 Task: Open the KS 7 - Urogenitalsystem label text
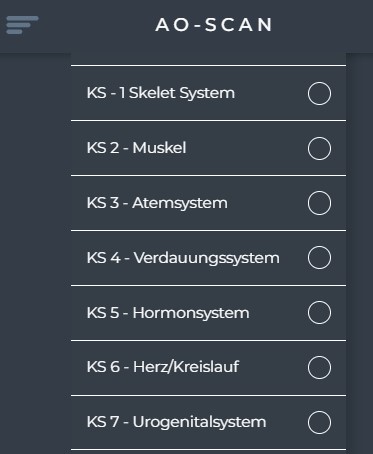[x=176, y=422]
